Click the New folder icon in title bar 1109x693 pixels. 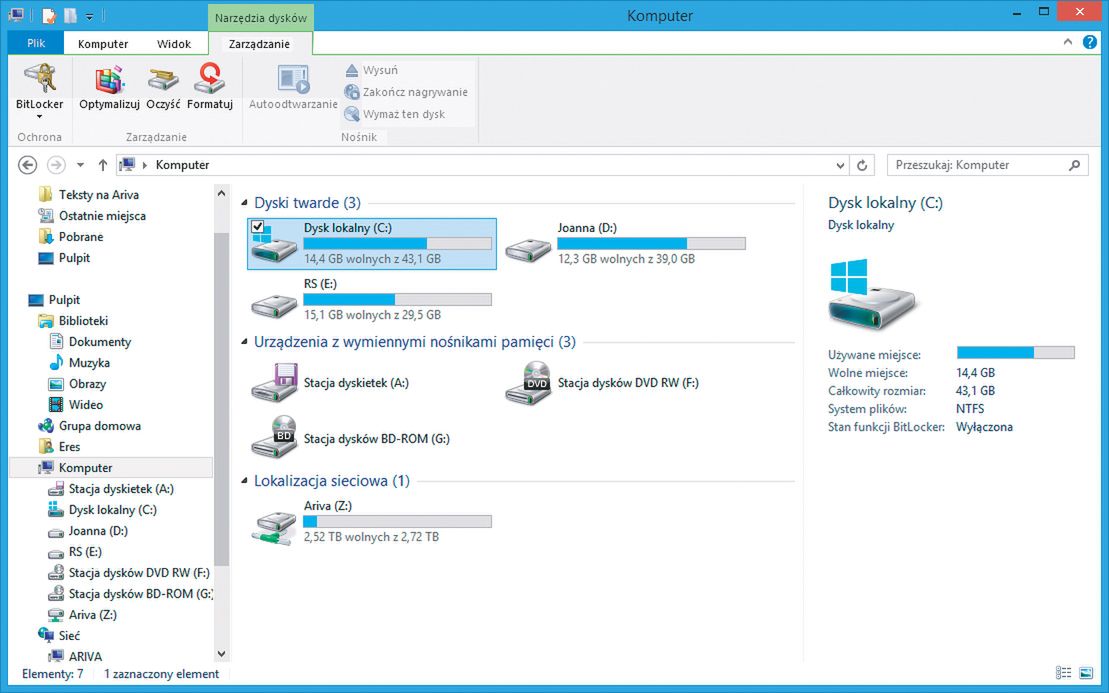[x=70, y=15]
